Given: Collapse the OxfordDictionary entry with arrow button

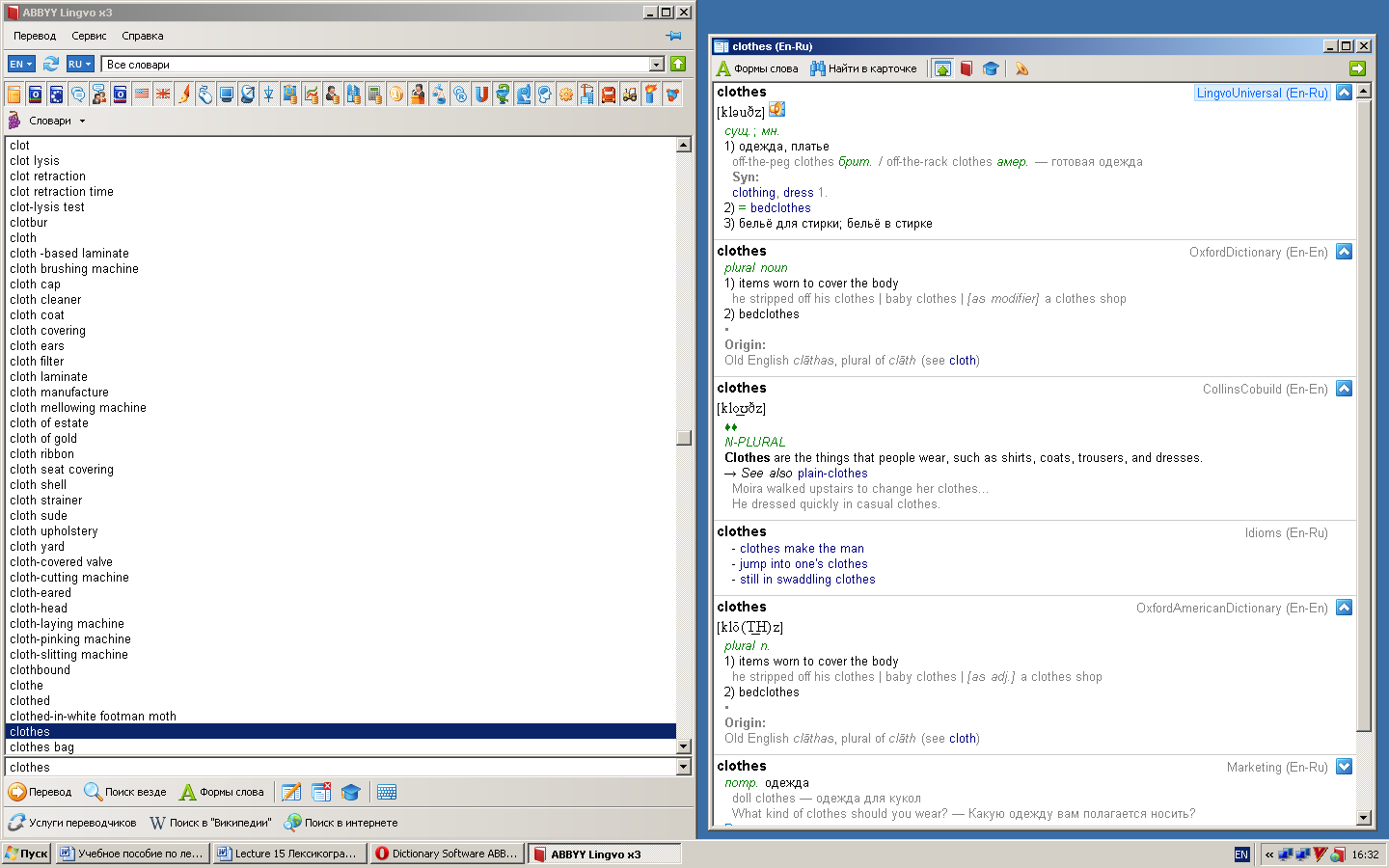Looking at the screenshot, I should (x=1344, y=252).
